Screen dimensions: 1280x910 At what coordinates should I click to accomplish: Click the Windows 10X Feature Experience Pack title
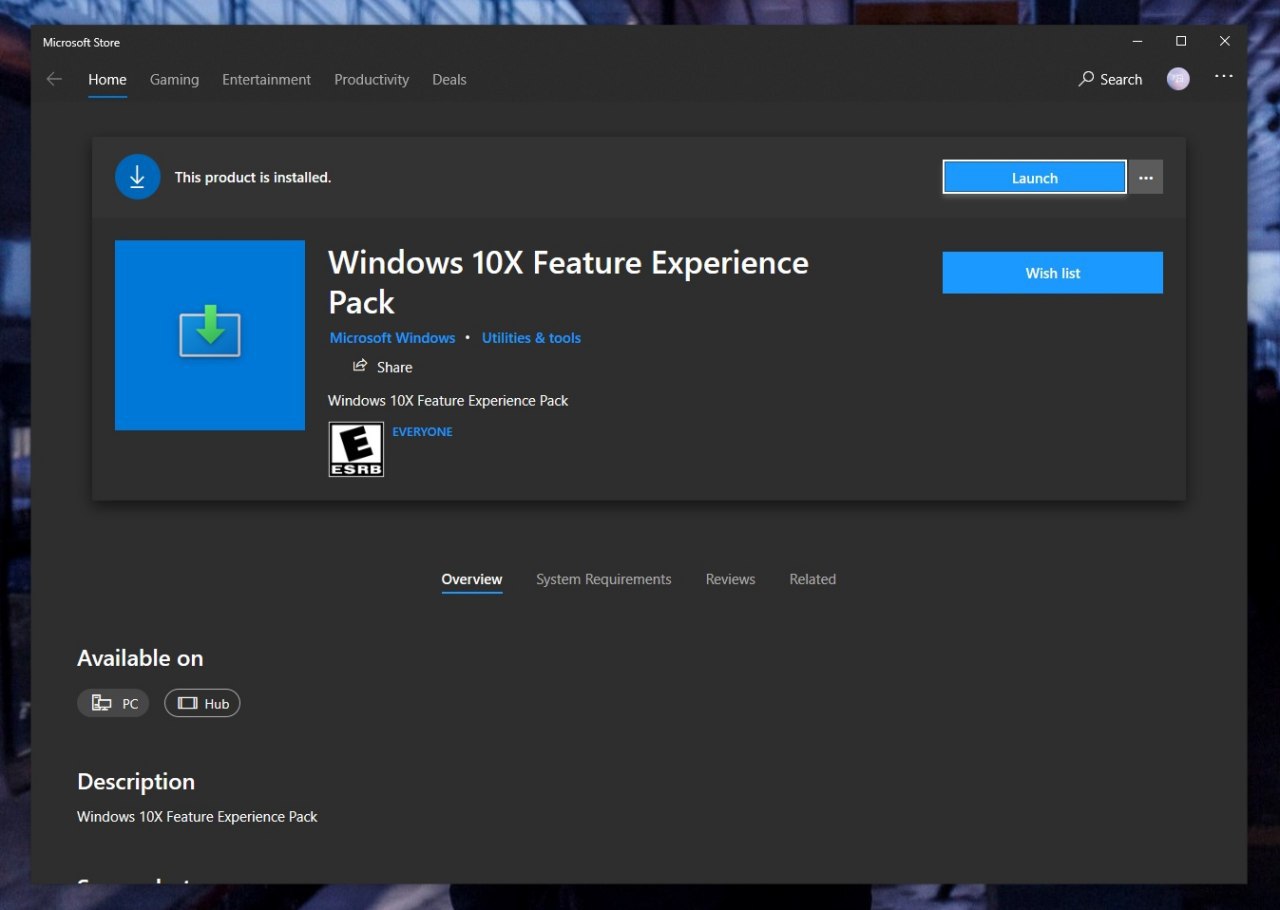click(568, 282)
